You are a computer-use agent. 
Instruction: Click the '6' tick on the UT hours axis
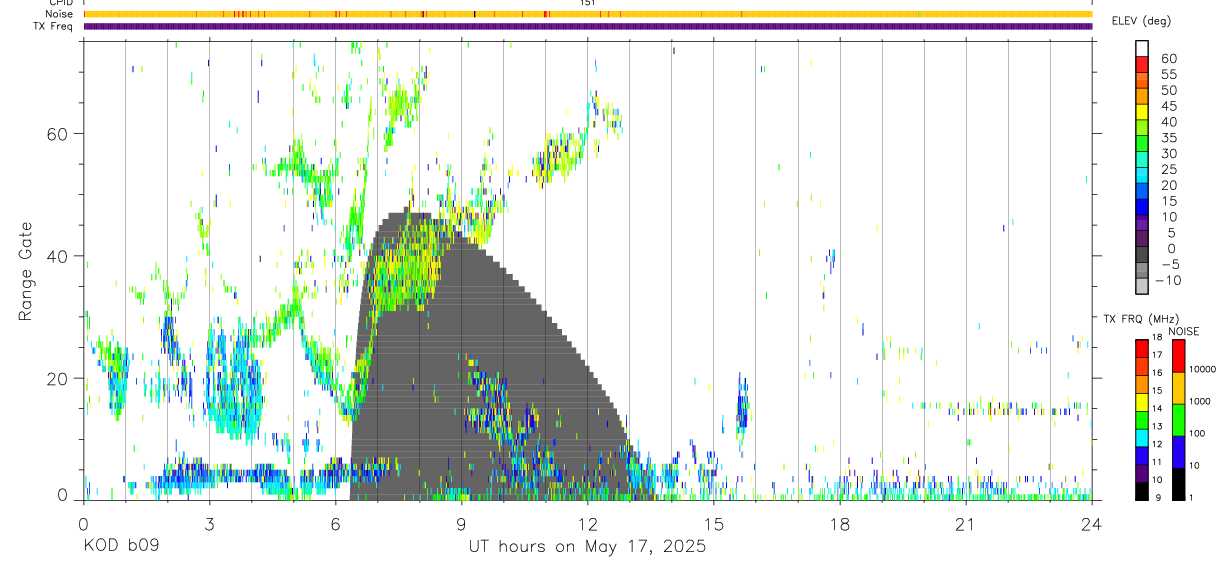coord(335,524)
